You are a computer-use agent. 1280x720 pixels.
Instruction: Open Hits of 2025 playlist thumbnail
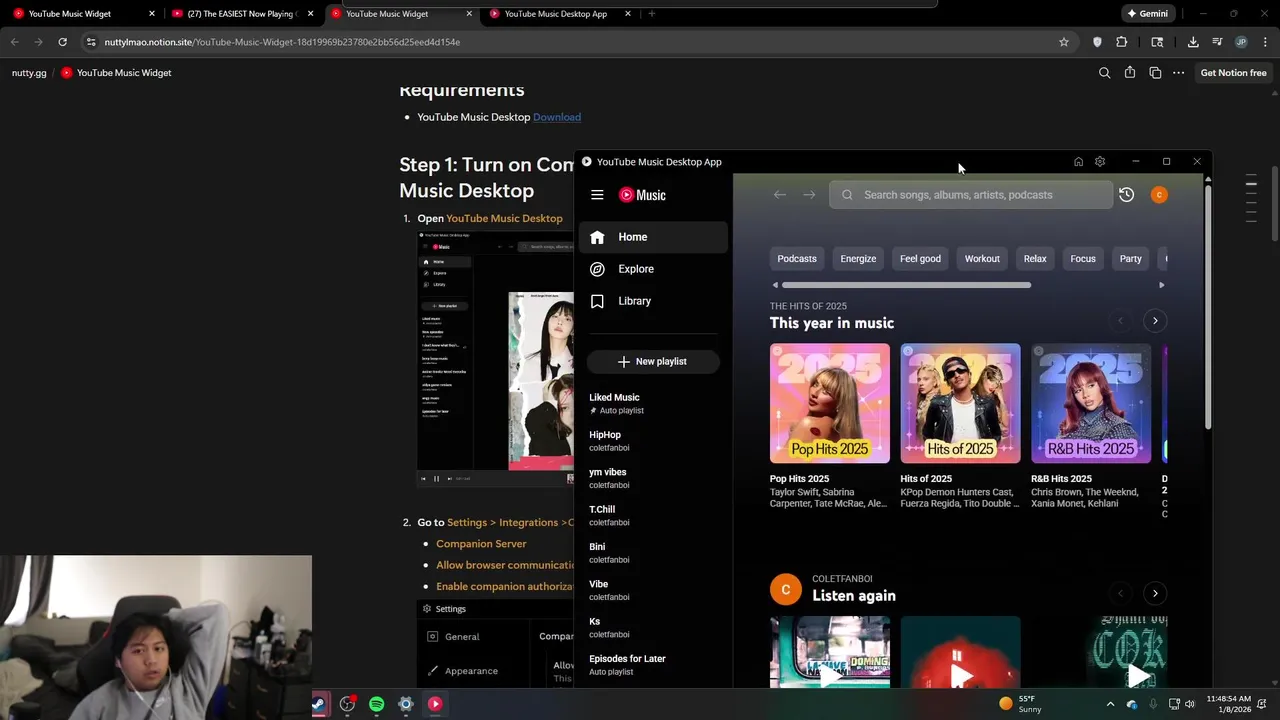click(960, 404)
